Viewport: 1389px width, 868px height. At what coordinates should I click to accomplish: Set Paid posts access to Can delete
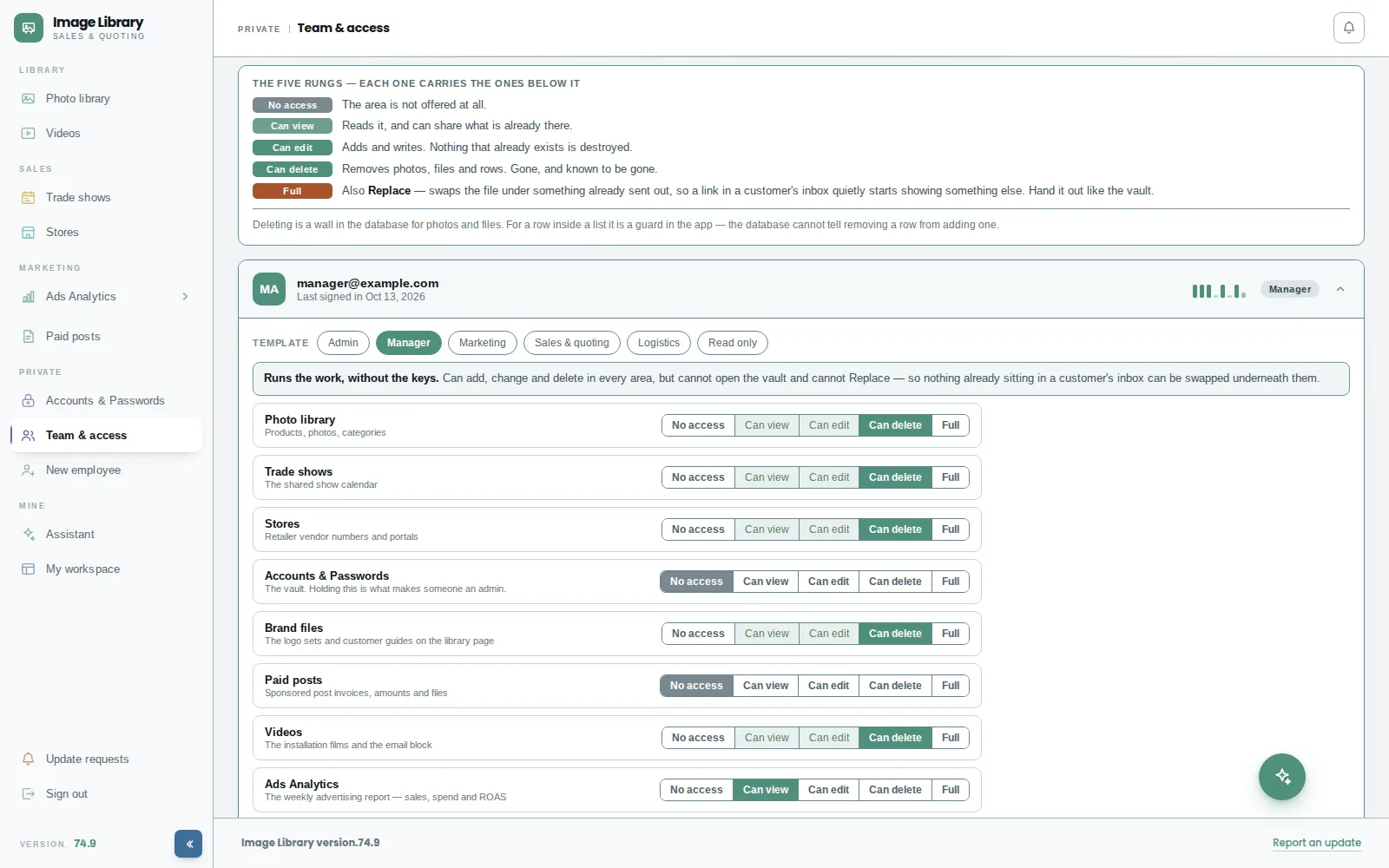(x=895, y=686)
